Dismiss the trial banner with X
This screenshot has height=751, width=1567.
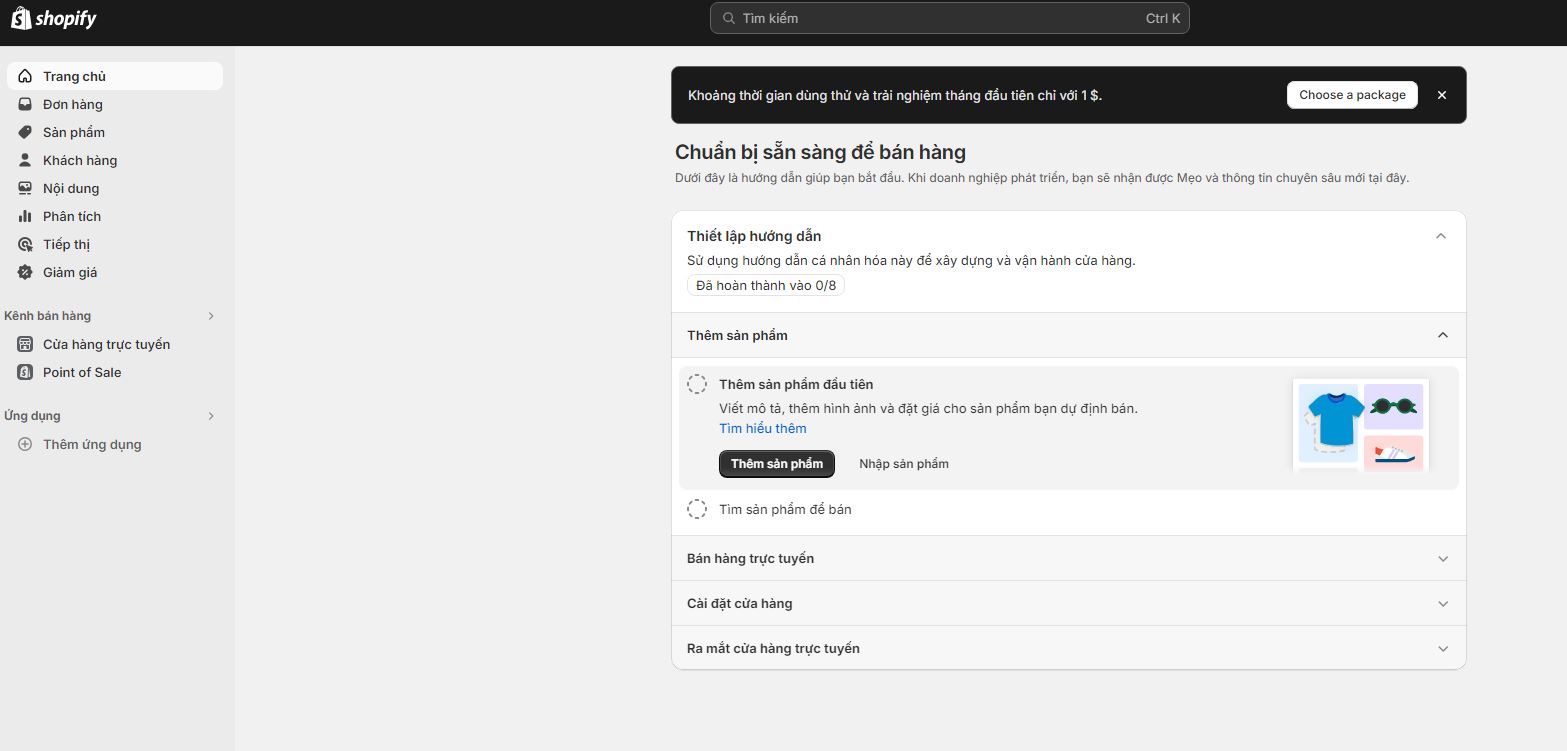(x=1441, y=95)
